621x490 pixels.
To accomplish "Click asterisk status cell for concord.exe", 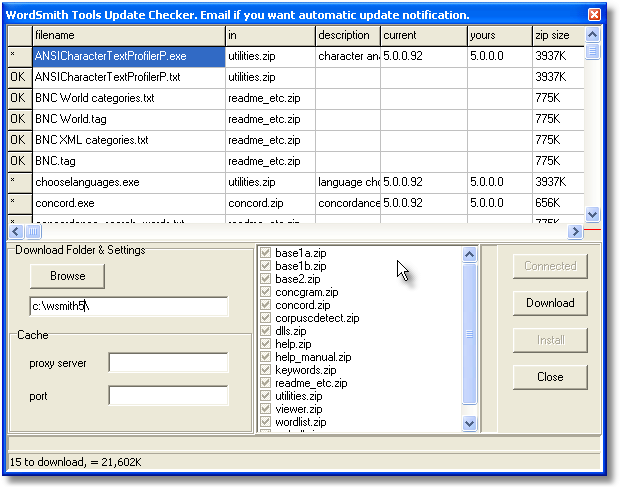I will [x=20, y=203].
